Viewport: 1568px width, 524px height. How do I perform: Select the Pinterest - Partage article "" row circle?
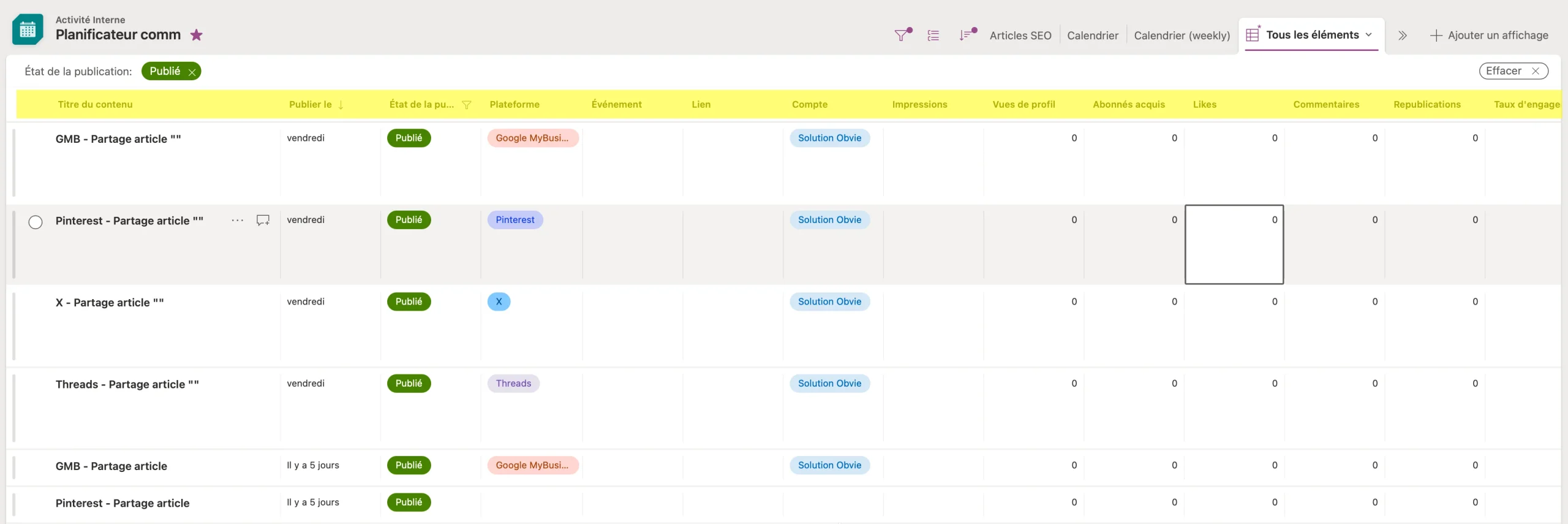coord(36,222)
